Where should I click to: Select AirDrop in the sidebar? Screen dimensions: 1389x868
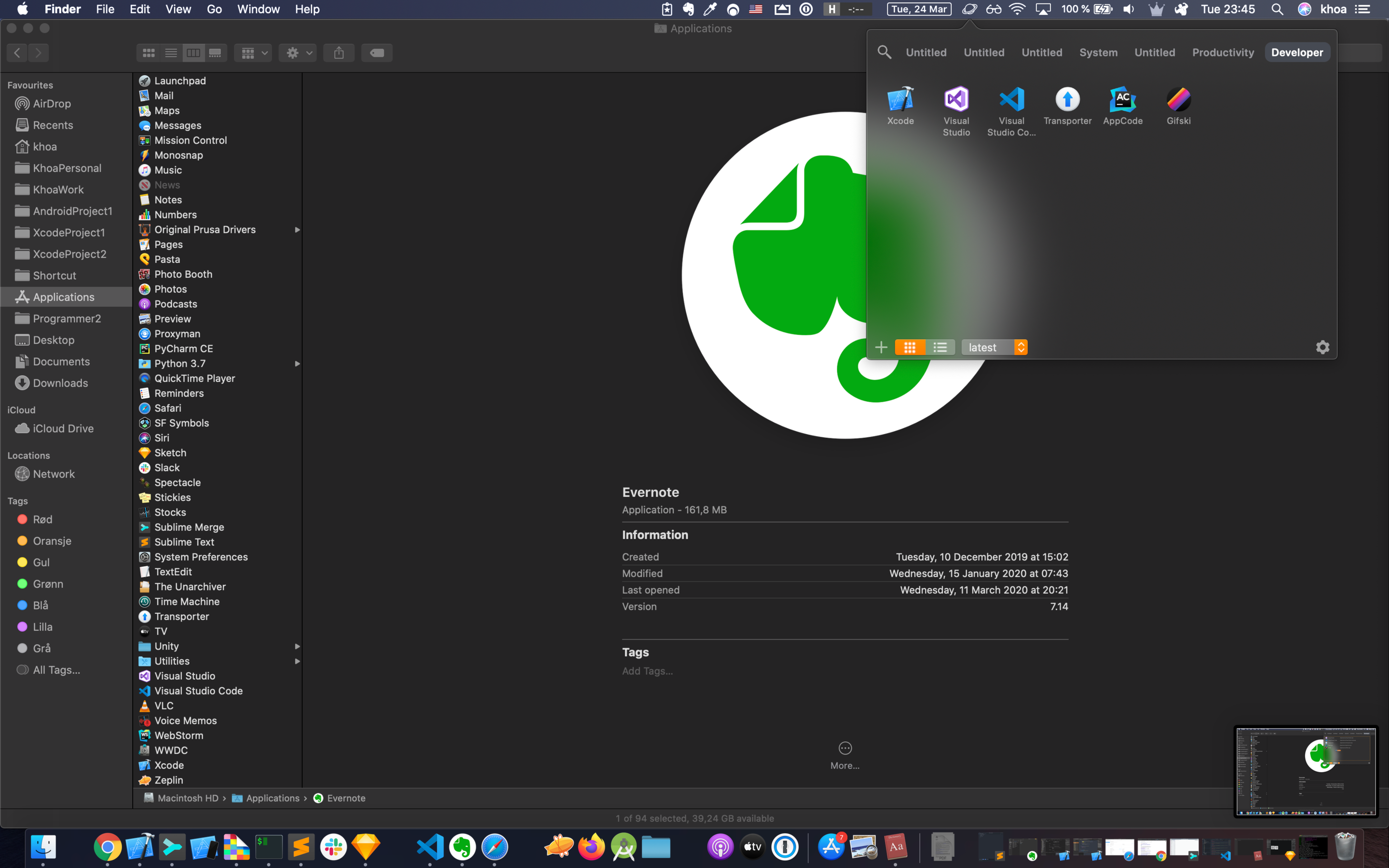[66, 103]
